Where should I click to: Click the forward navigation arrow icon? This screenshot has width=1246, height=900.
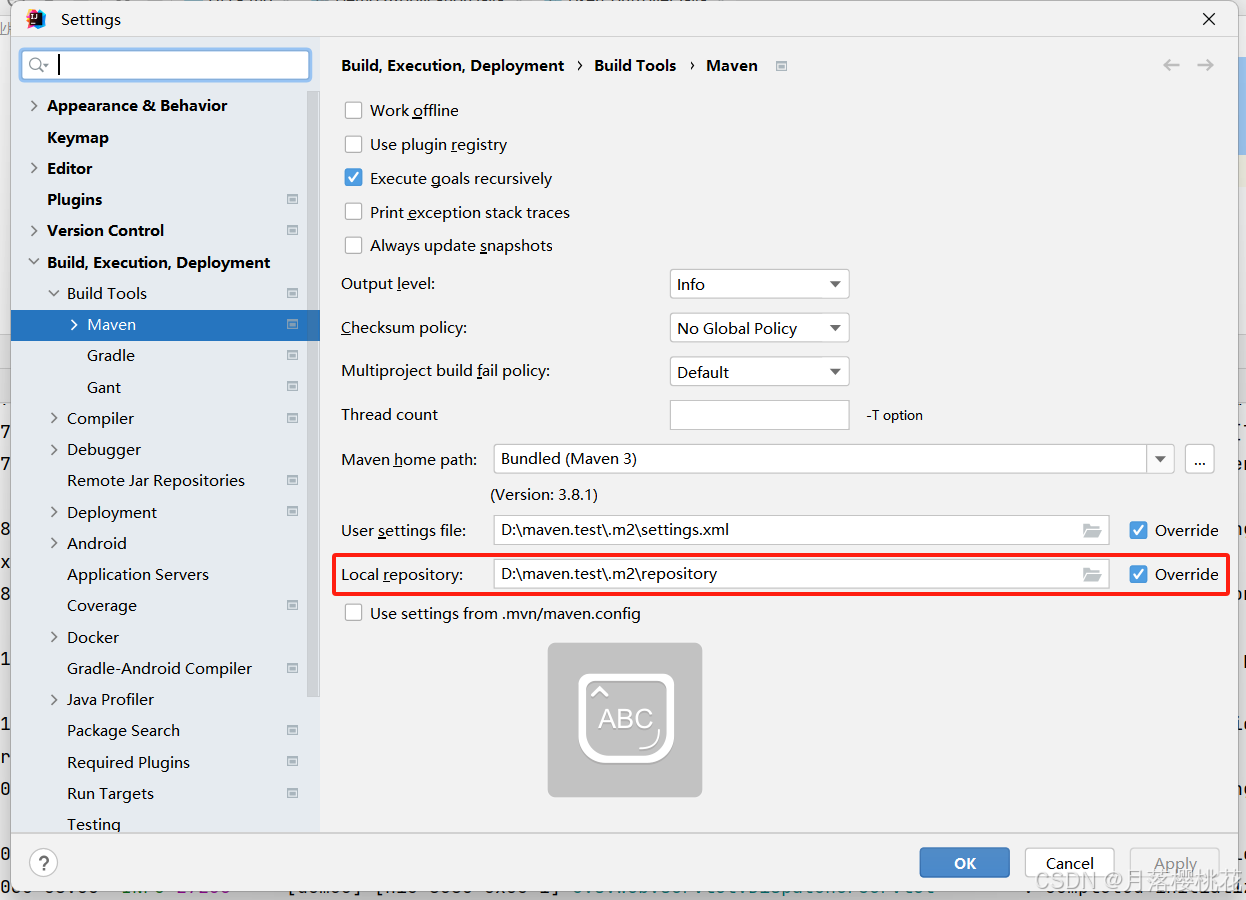pyautogui.click(x=1205, y=65)
